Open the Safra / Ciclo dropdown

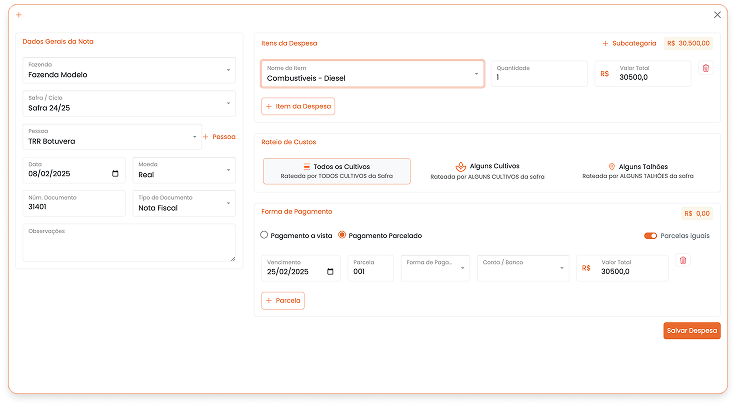pyautogui.click(x=129, y=104)
